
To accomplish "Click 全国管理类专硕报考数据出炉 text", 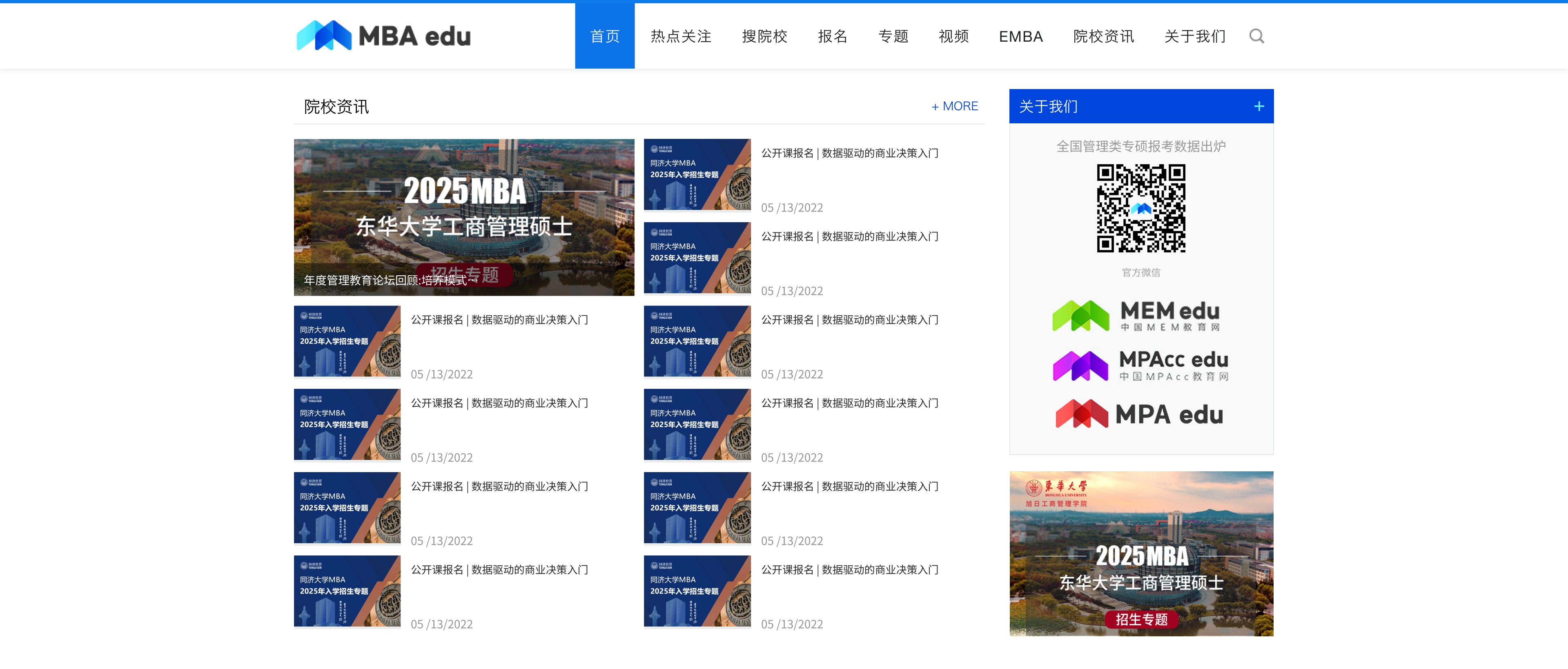I will 1141,146.
